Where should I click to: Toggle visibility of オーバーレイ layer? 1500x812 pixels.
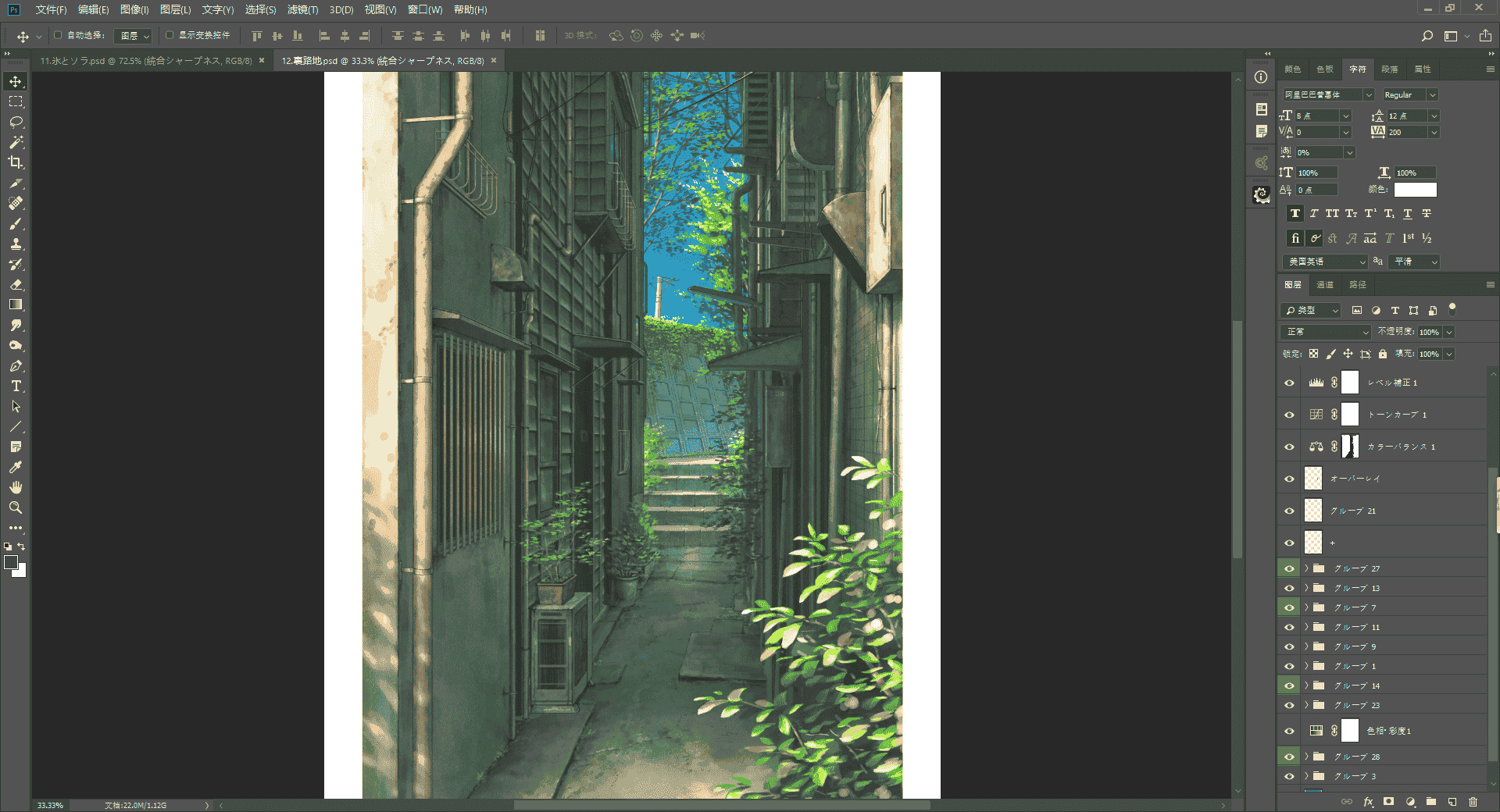(1289, 479)
